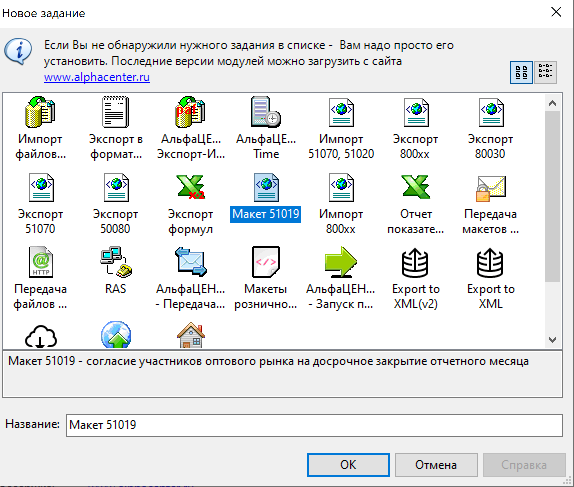Click the scroll up arrow of task list
Viewport: 574px width, 487px height.
point(552,103)
